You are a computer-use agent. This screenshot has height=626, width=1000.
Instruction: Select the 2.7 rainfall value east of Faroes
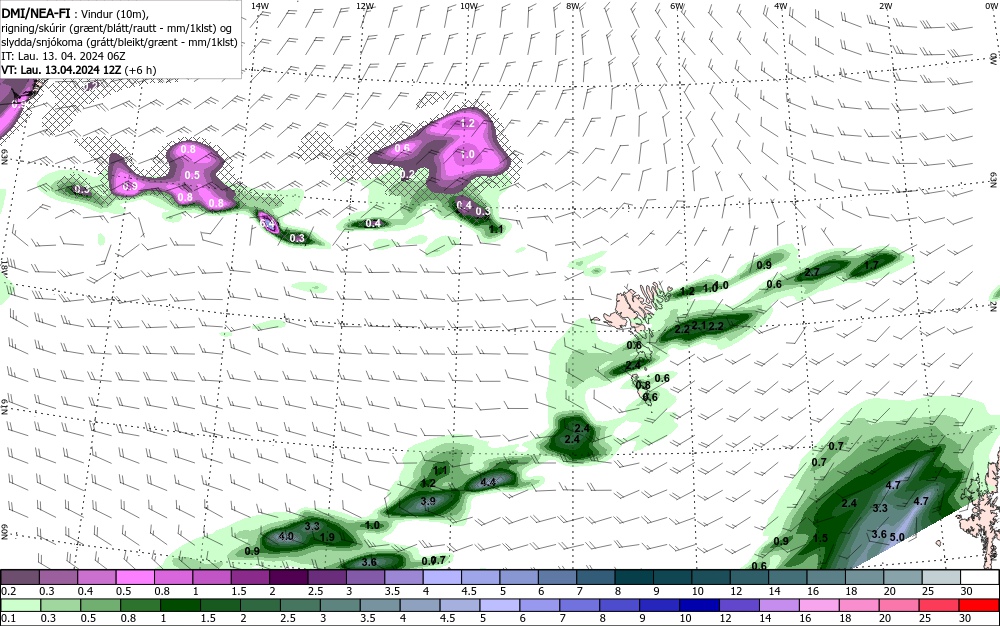coord(812,272)
